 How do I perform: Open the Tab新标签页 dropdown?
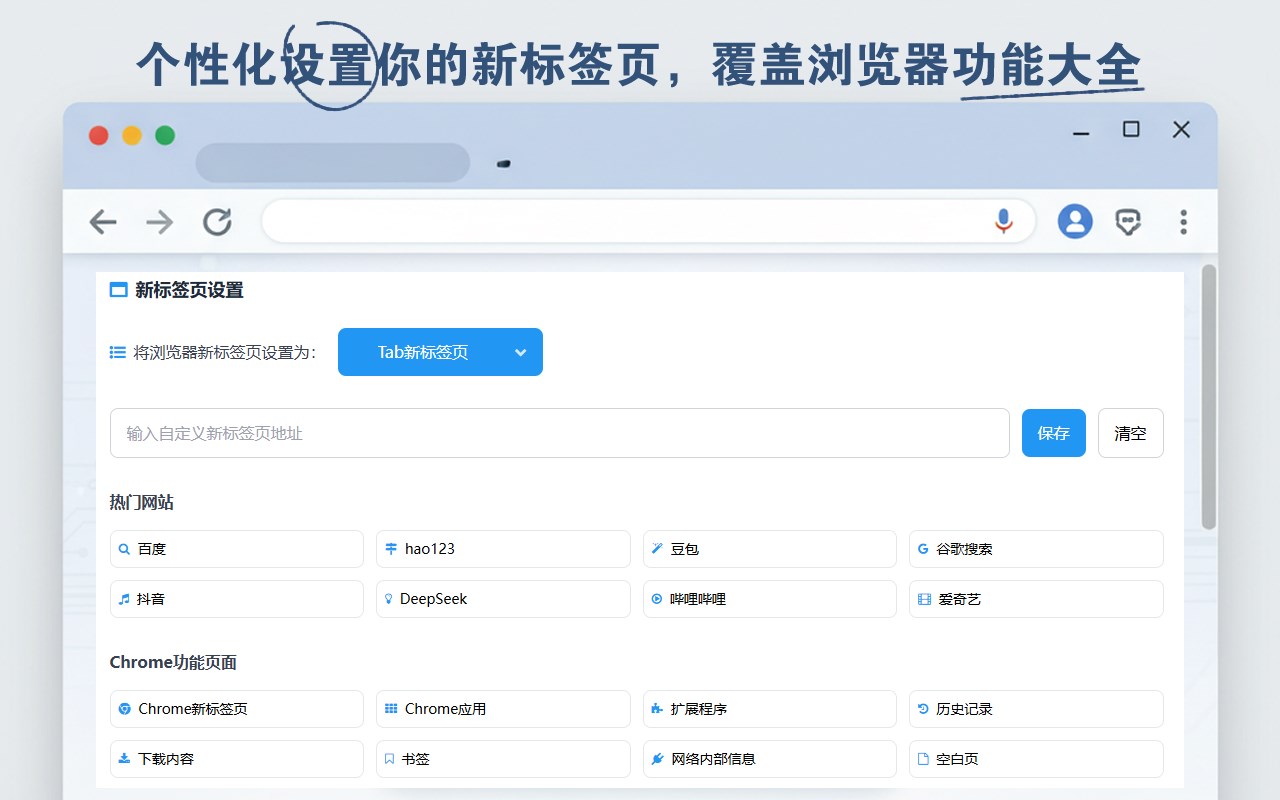[440, 352]
